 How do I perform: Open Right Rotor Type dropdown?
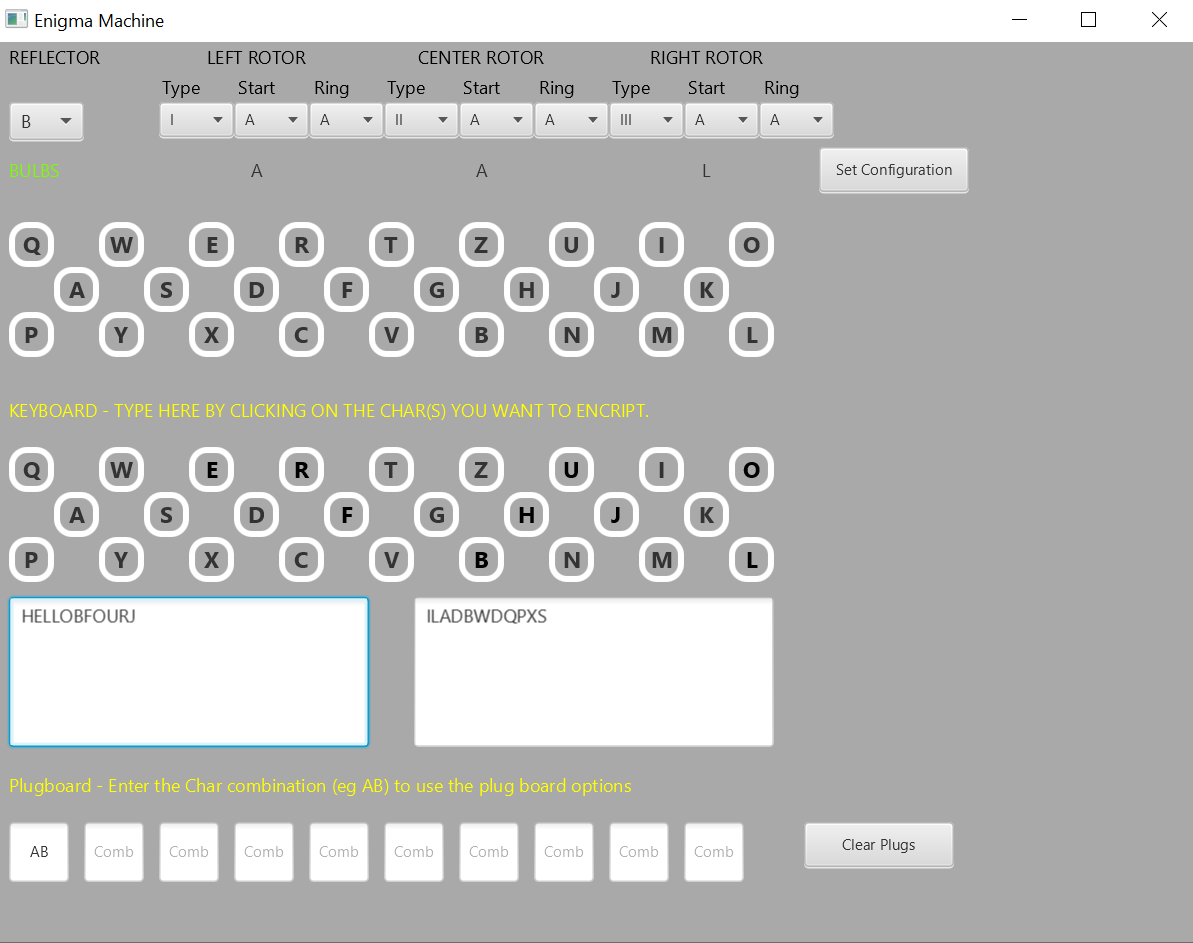[x=646, y=119]
